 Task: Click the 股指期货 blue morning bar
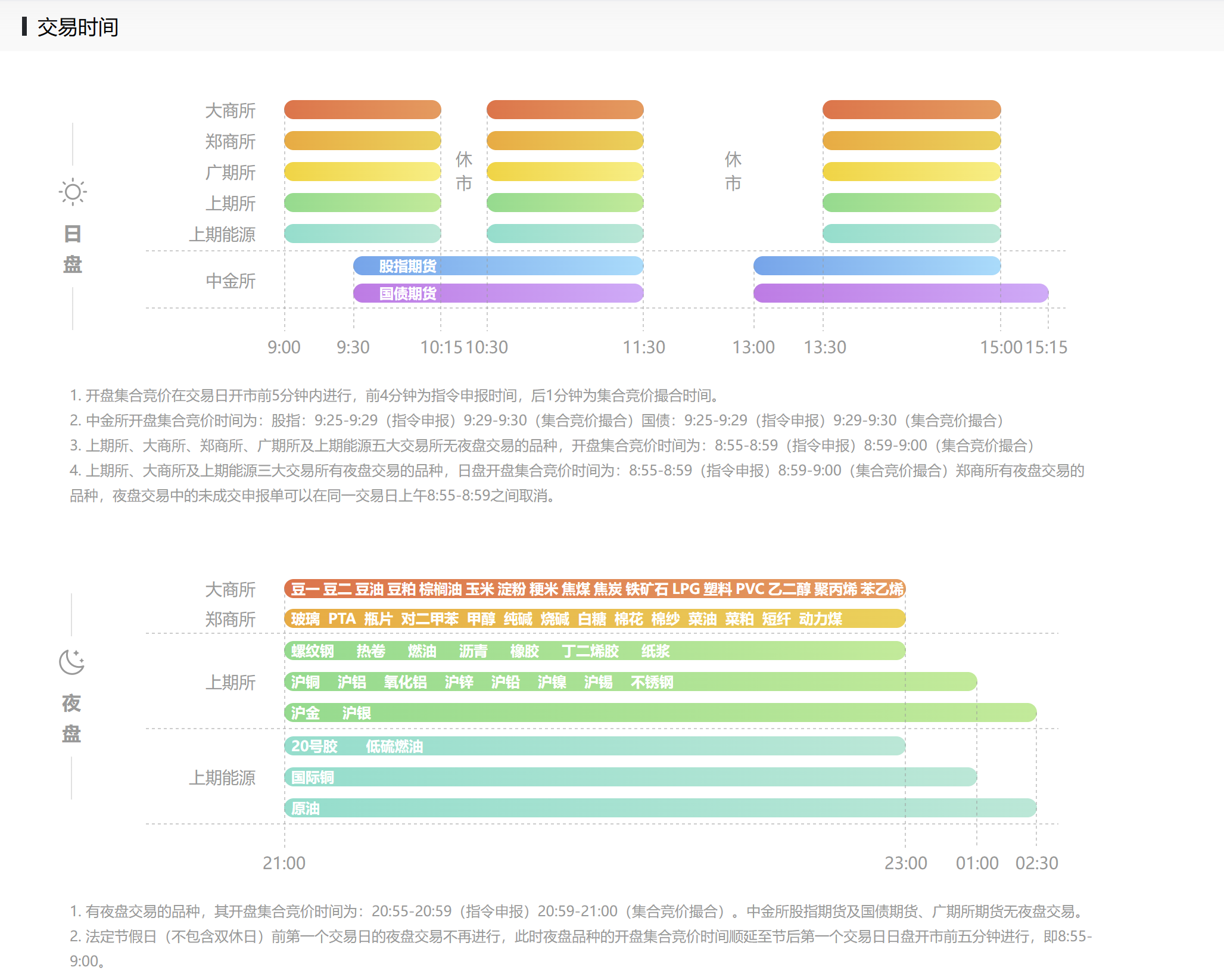[x=498, y=266]
